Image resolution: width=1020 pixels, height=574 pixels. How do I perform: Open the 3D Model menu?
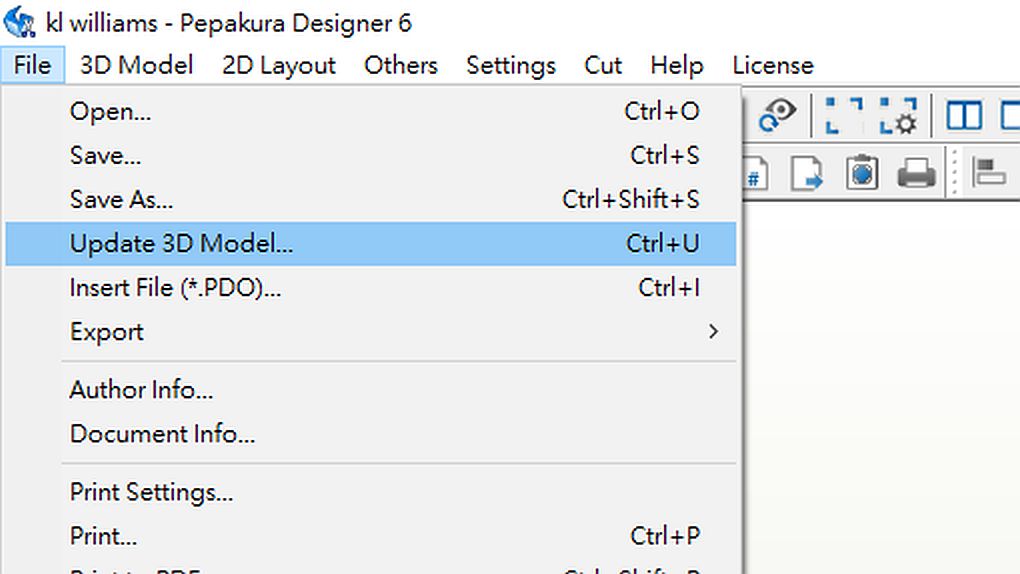[x=136, y=65]
